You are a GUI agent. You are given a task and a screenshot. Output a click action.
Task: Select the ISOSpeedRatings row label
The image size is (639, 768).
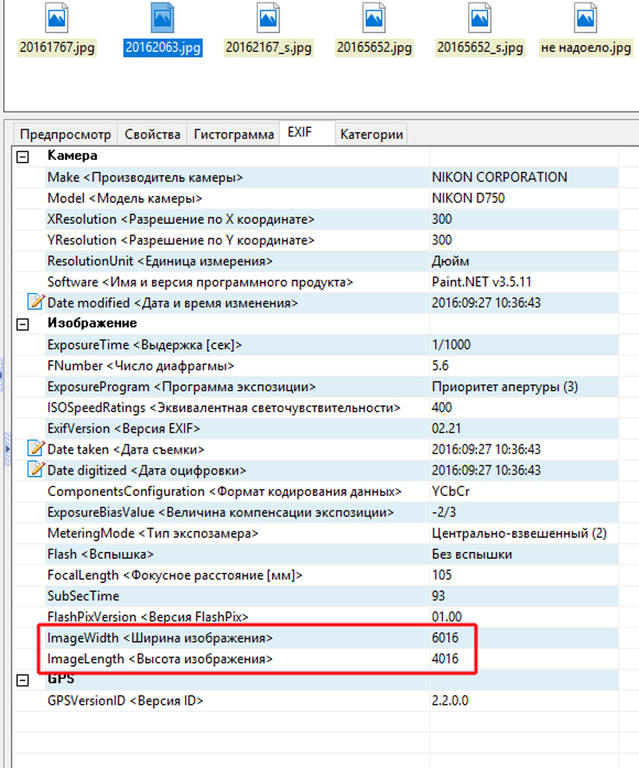(x=224, y=408)
